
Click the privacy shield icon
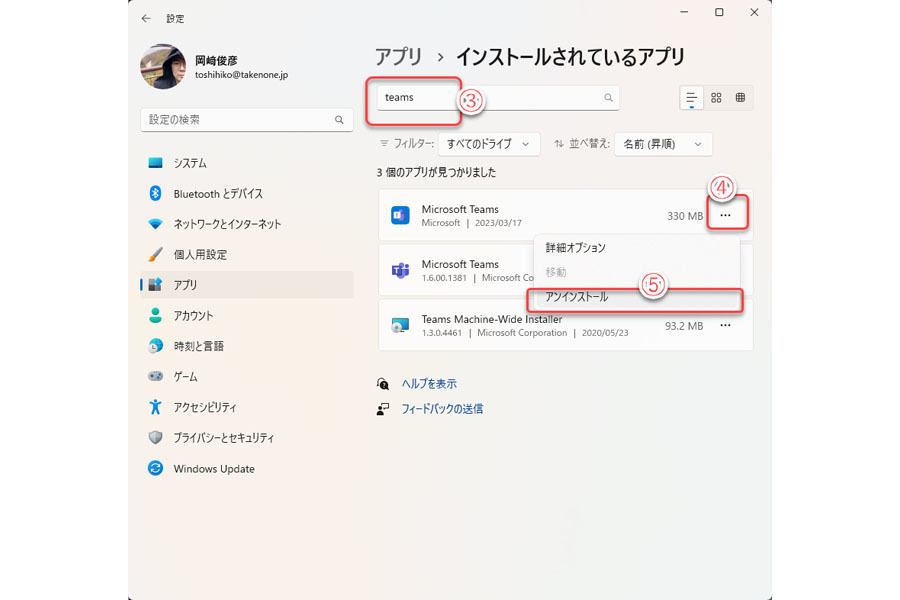[156, 438]
